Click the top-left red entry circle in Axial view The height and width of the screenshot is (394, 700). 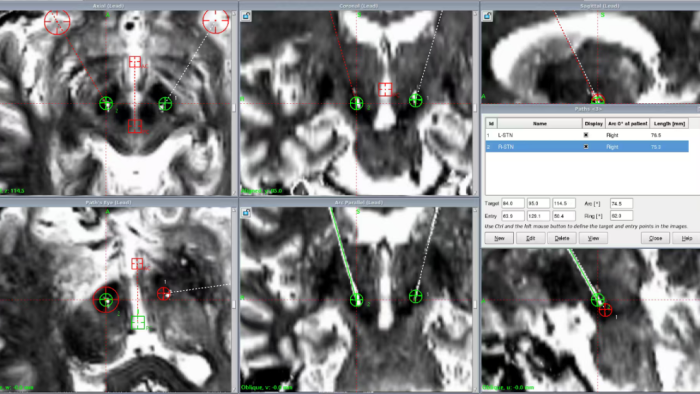57,21
